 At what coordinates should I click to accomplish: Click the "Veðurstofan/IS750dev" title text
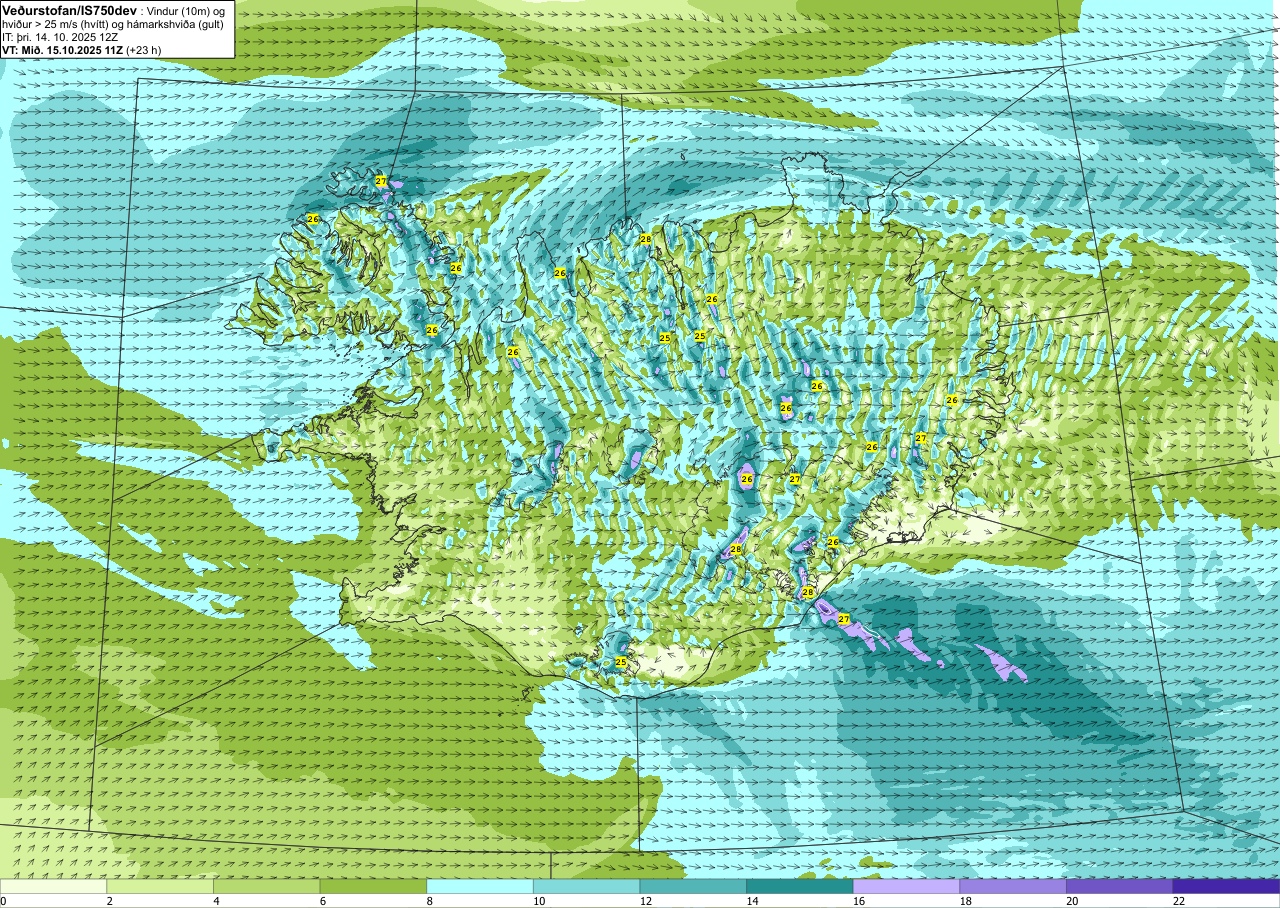[69, 10]
